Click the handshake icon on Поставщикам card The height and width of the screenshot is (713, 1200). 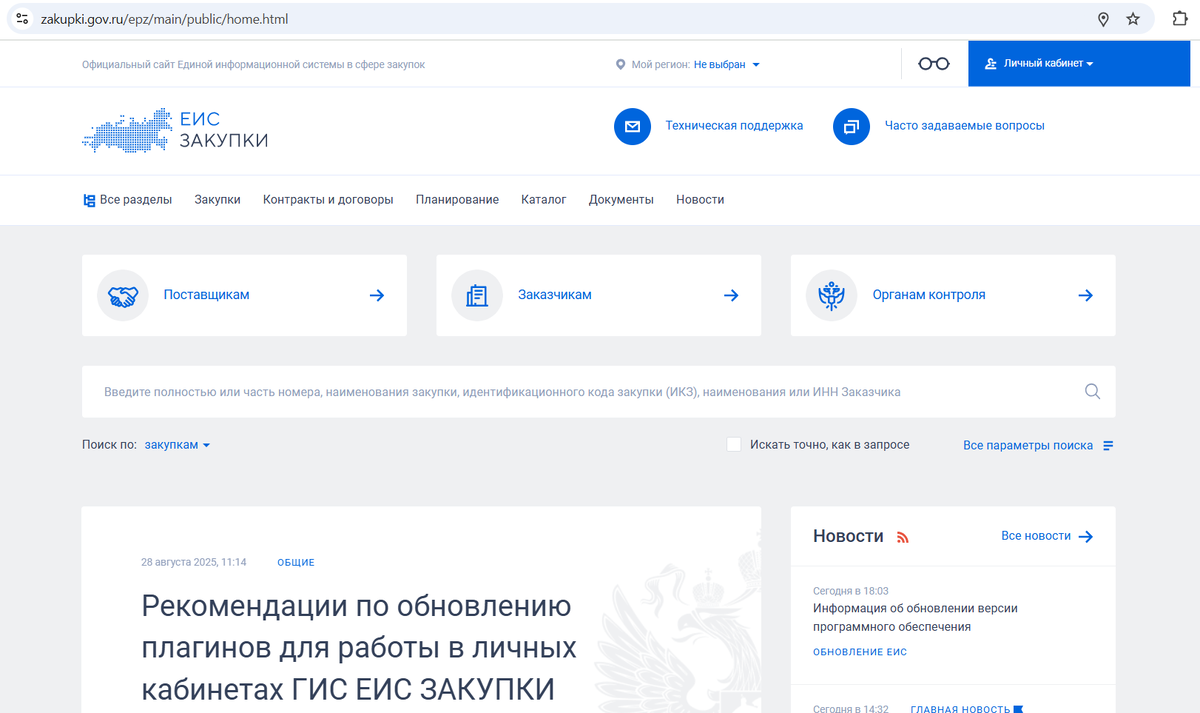click(122, 295)
